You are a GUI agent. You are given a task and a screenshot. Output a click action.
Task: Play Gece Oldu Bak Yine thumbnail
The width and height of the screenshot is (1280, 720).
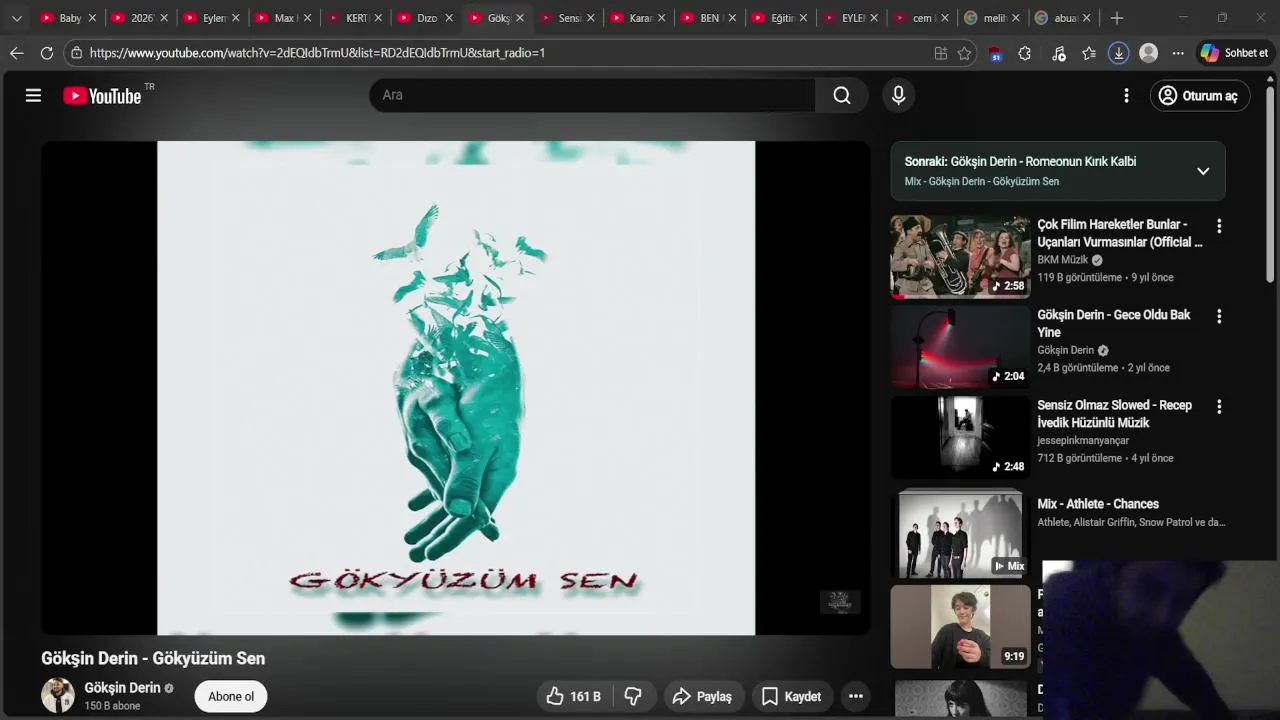pyautogui.click(x=960, y=347)
